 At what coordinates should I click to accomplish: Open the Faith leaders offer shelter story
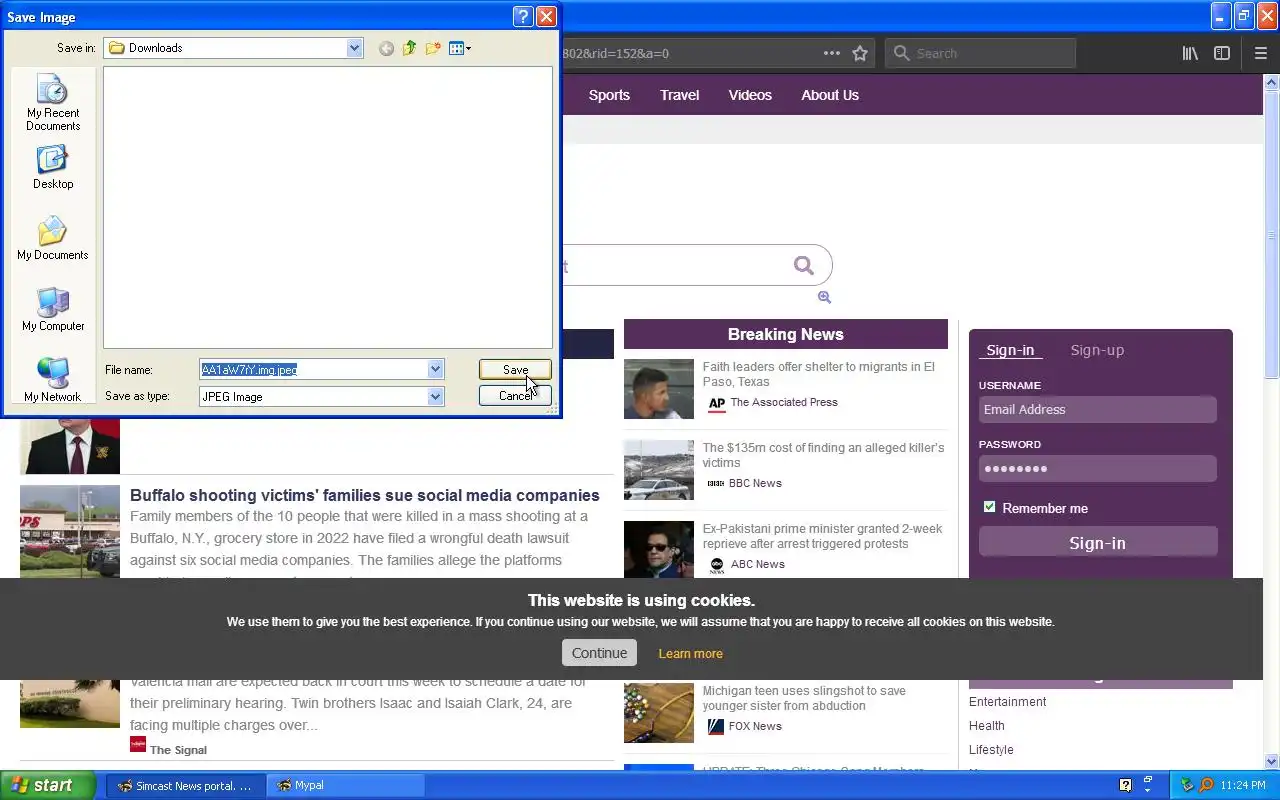pos(819,374)
